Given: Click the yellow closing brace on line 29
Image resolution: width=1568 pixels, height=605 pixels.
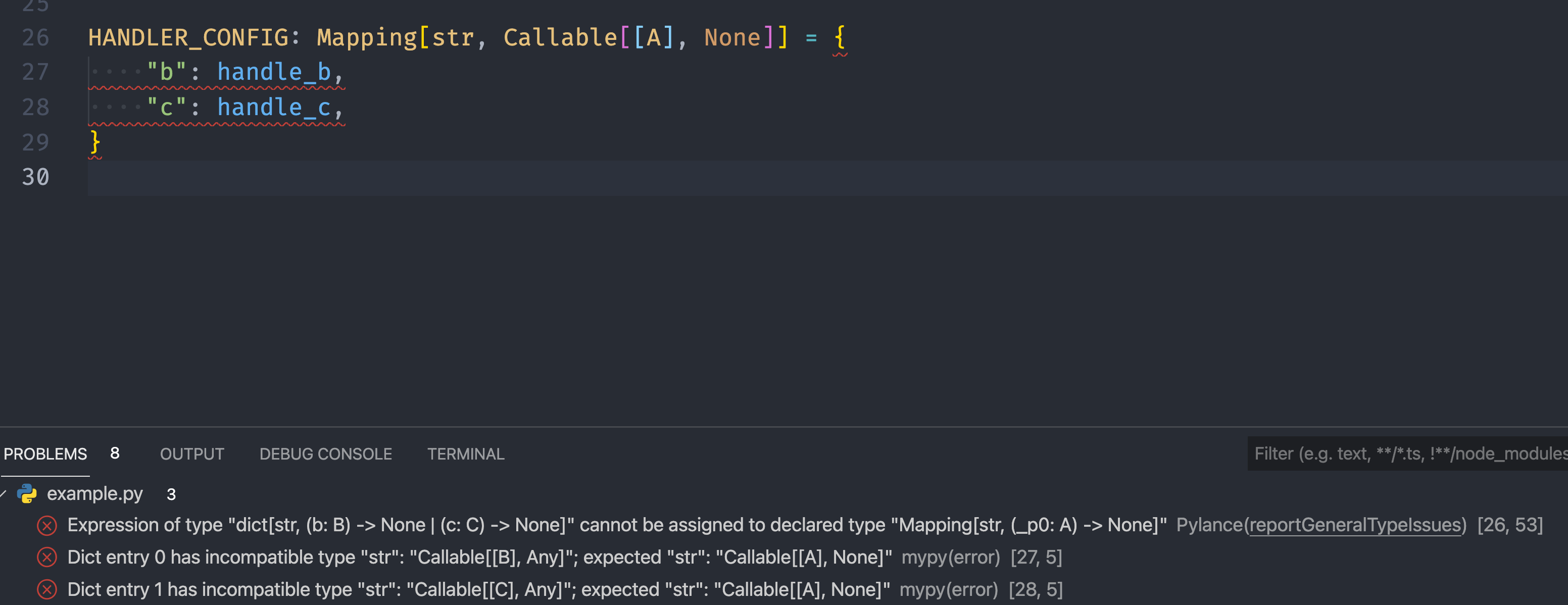Looking at the screenshot, I should coord(95,142).
